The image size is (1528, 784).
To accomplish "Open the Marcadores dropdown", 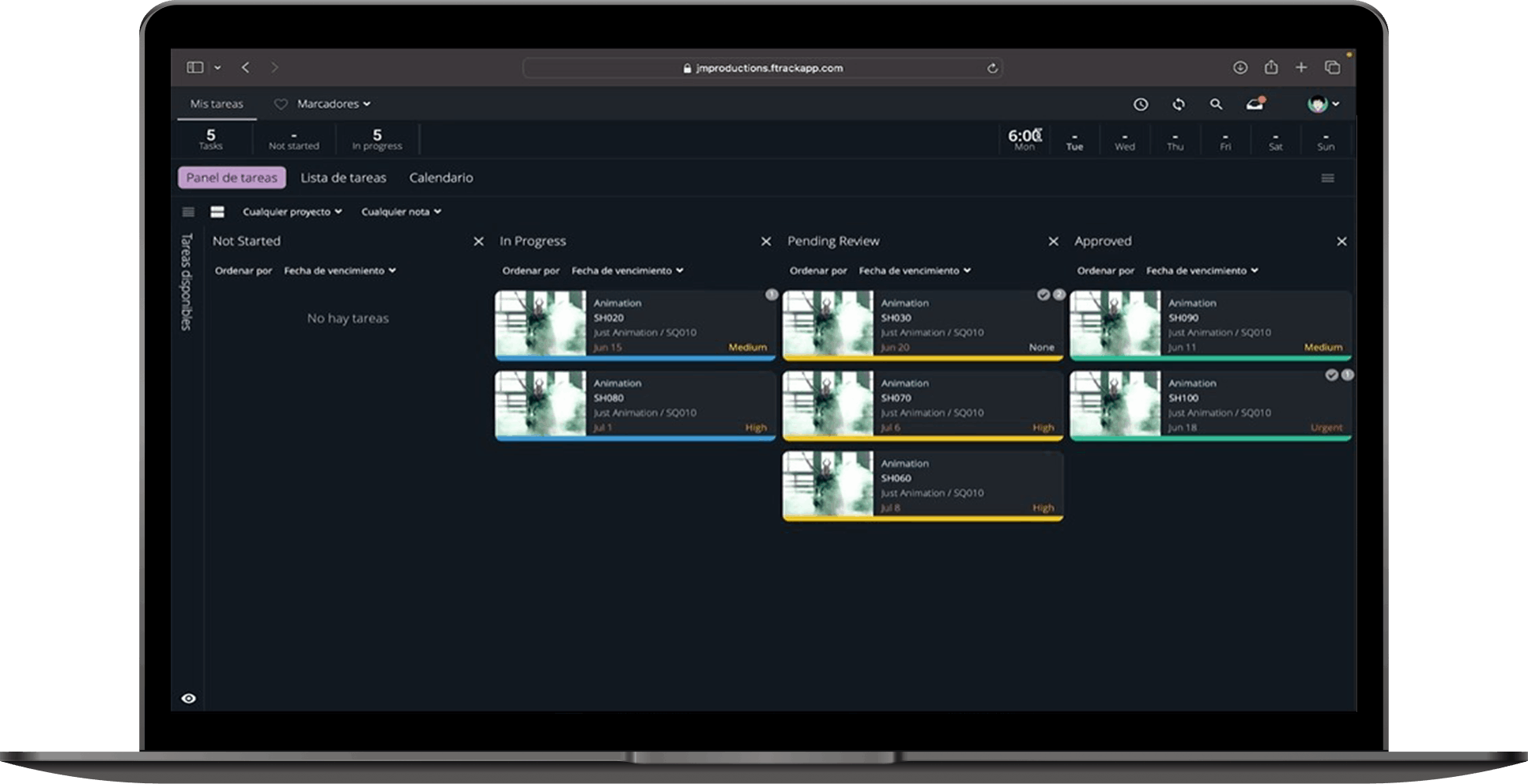I will tap(333, 104).
